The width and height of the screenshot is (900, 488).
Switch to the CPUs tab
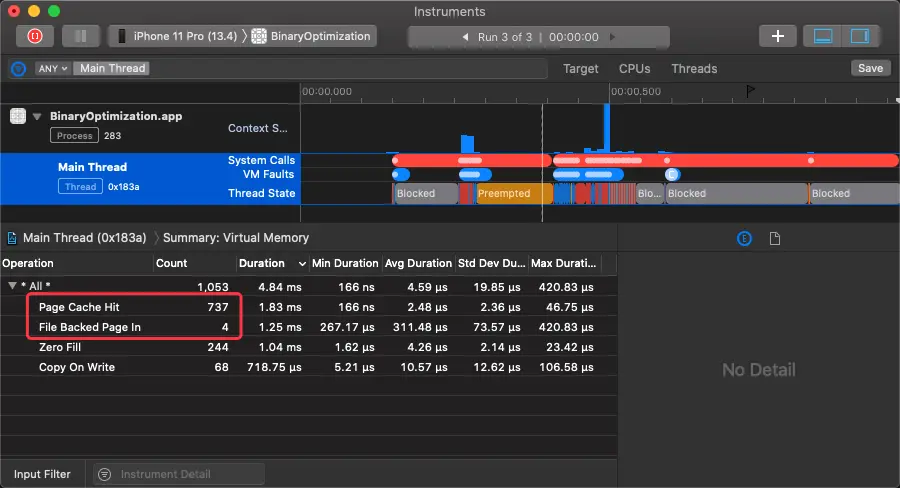(x=634, y=69)
